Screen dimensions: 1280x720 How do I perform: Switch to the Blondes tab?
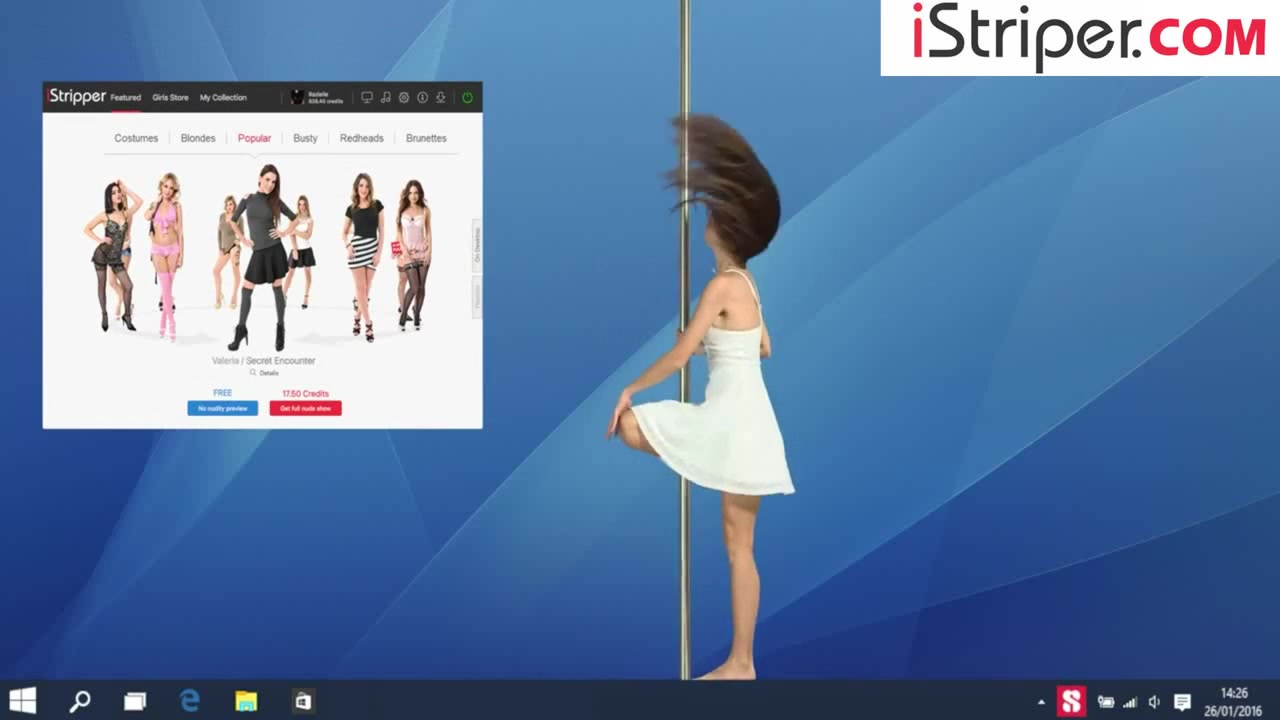coord(198,138)
